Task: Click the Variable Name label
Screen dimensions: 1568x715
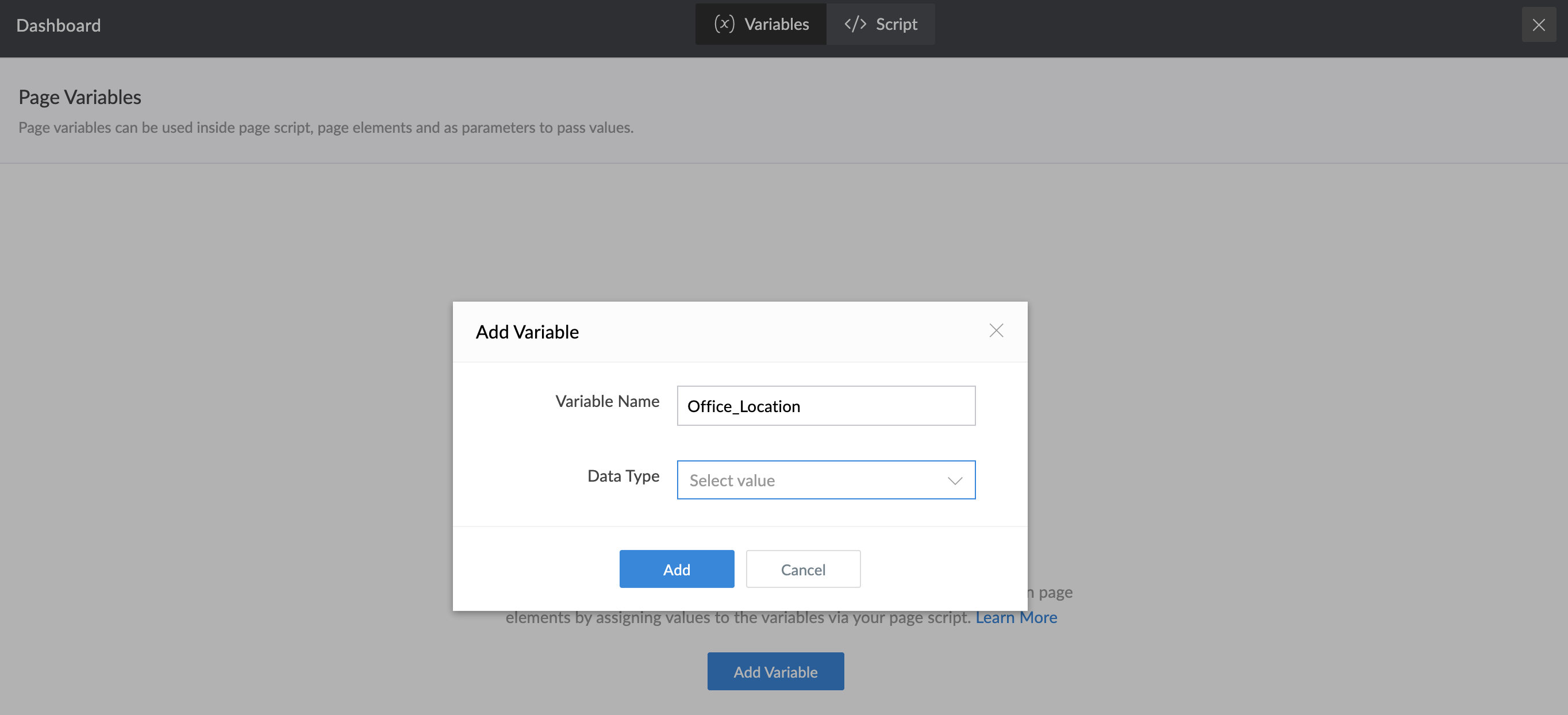Action: pos(607,402)
